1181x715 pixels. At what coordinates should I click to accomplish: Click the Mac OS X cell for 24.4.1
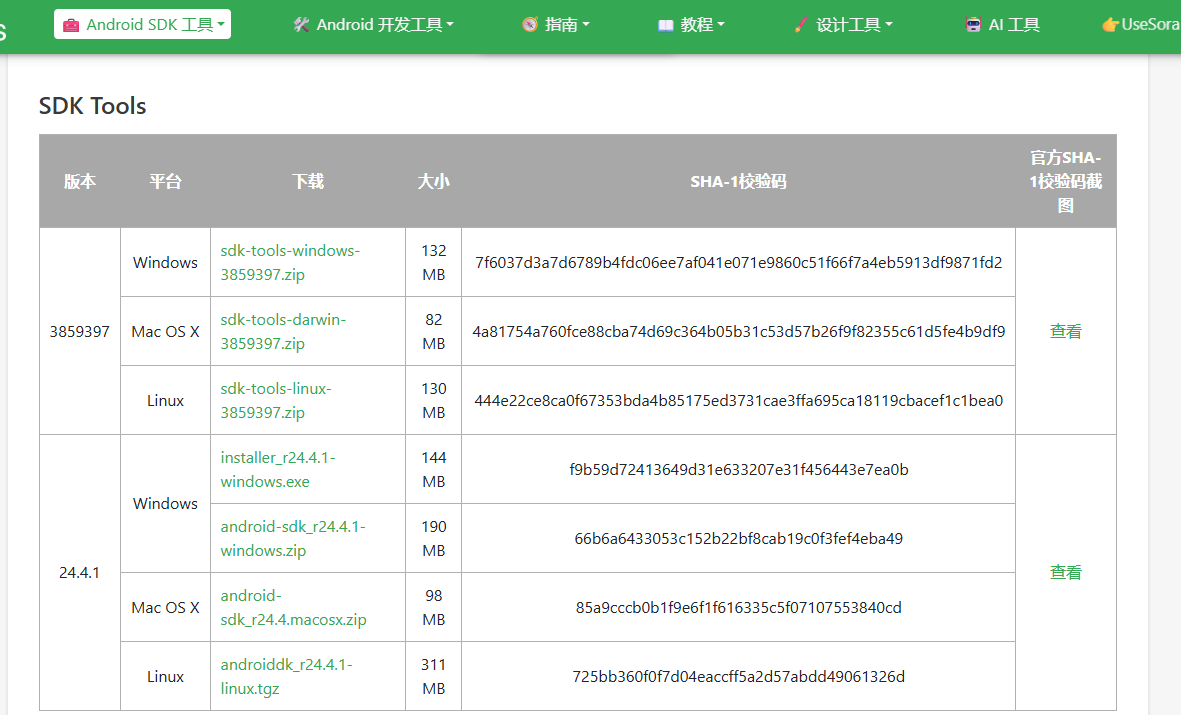165,607
